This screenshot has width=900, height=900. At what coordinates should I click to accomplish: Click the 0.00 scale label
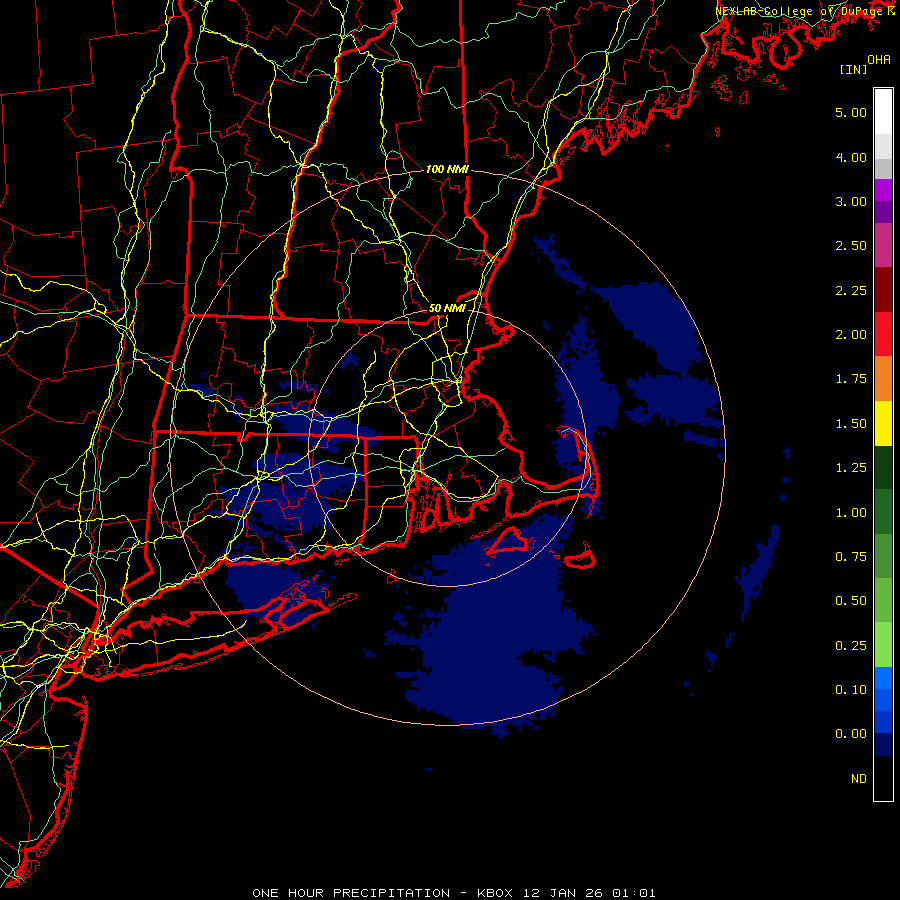pyautogui.click(x=851, y=734)
